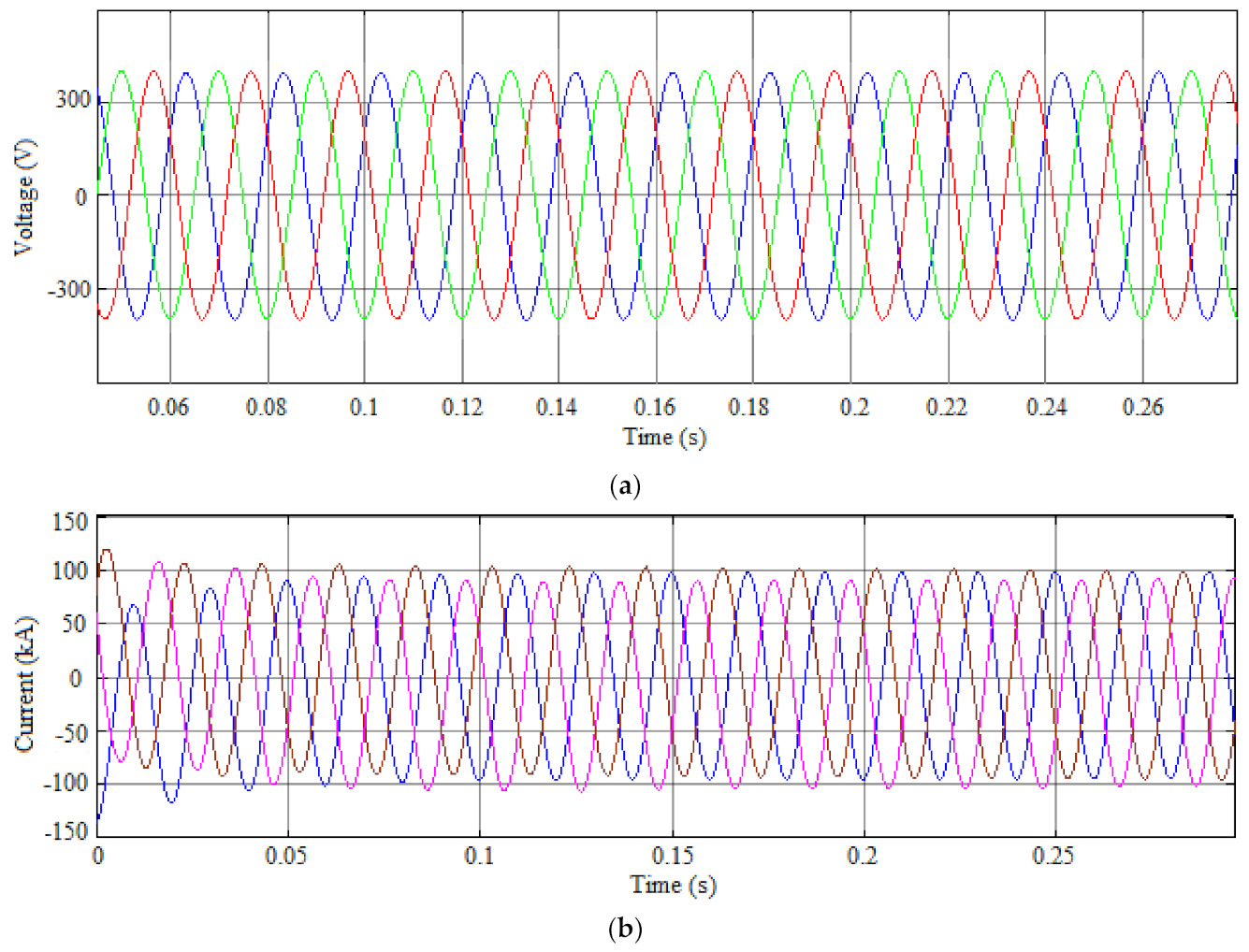Click the 0.26 time tick on the voltage plot
This screenshot has width=1249, height=952.
click(1143, 407)
